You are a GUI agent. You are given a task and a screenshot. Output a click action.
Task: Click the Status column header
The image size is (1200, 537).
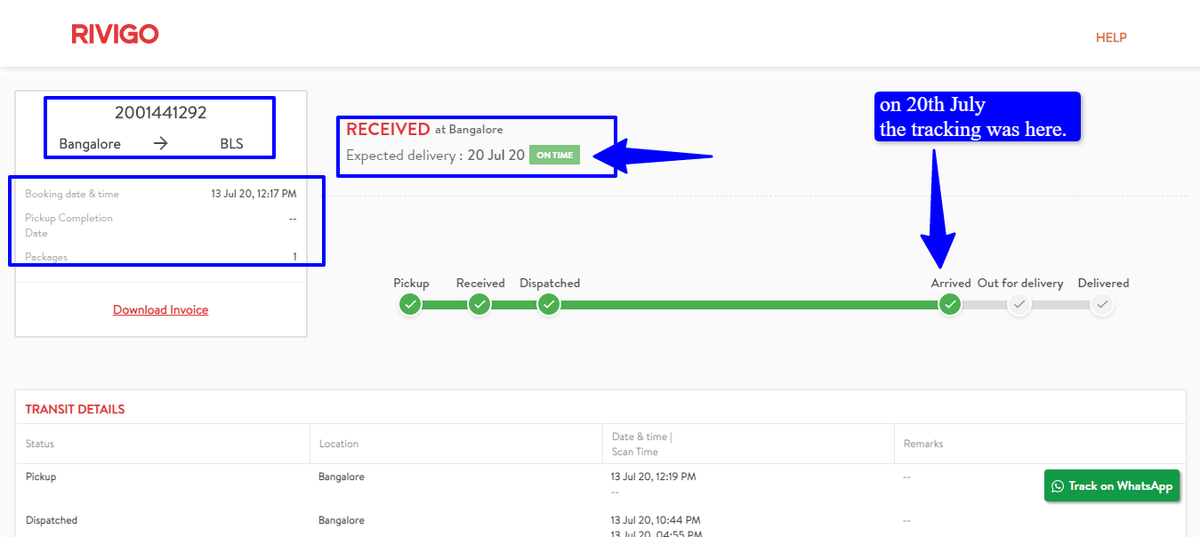click(x=40, y=443)
